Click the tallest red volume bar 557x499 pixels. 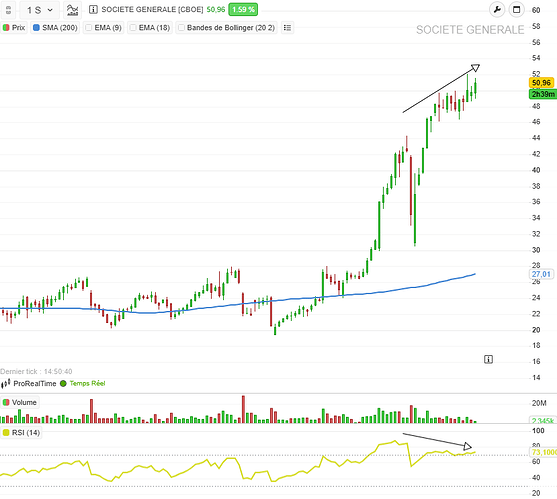point(243,409)
